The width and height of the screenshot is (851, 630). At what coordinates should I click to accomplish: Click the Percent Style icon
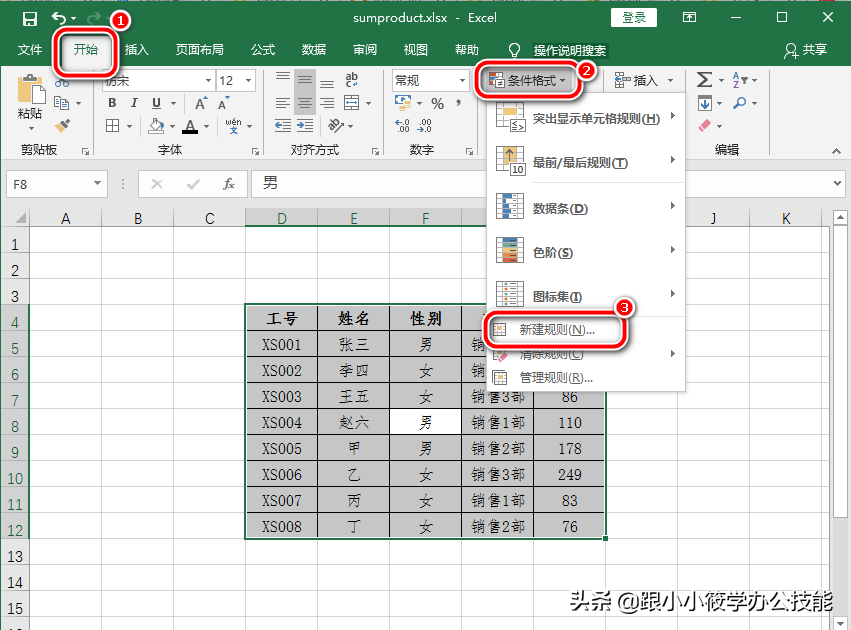pos(437,103)
